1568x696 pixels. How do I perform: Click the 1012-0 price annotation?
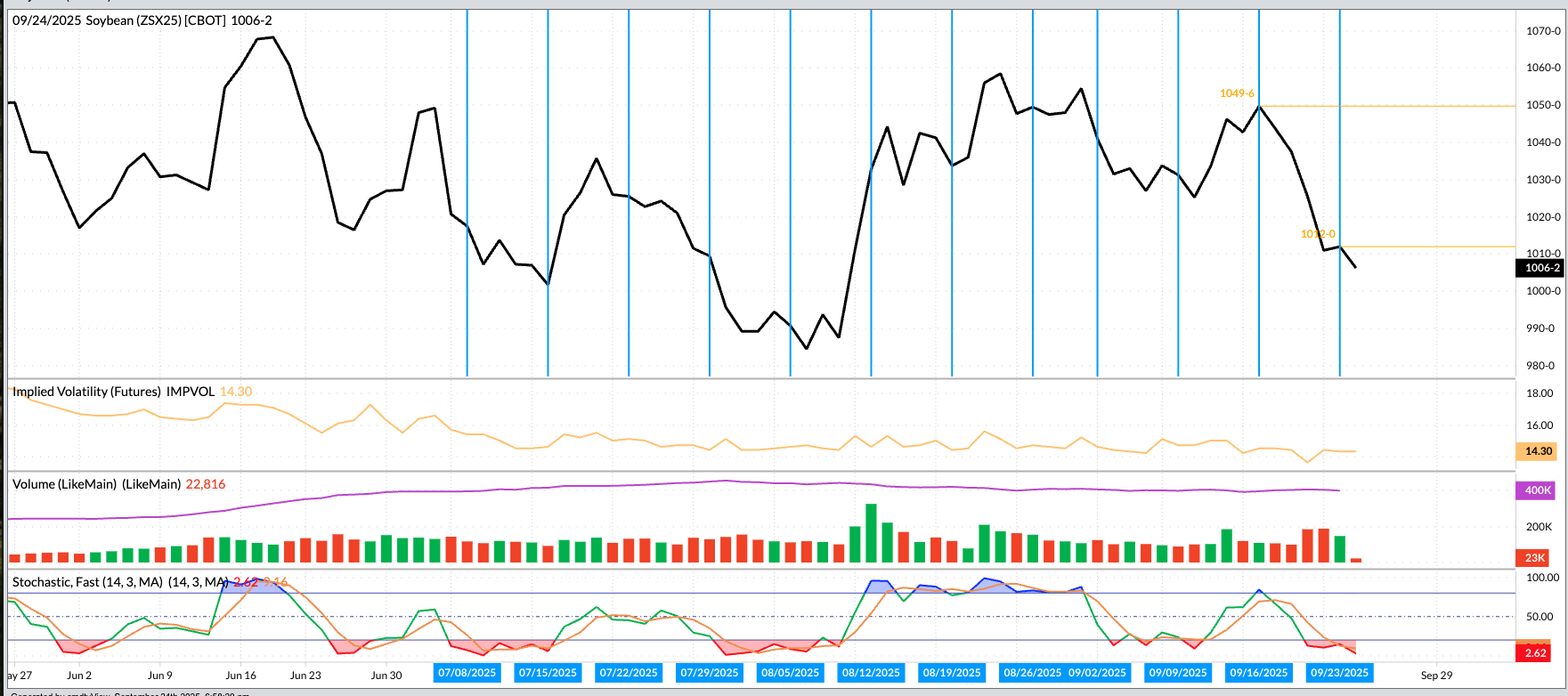pyautogui.click(x=1318, y=234)
